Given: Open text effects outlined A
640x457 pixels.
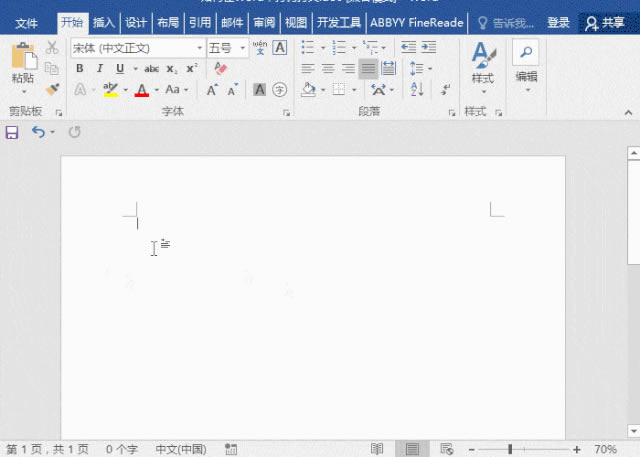Looking at the screenshot, I should point(81,89).
